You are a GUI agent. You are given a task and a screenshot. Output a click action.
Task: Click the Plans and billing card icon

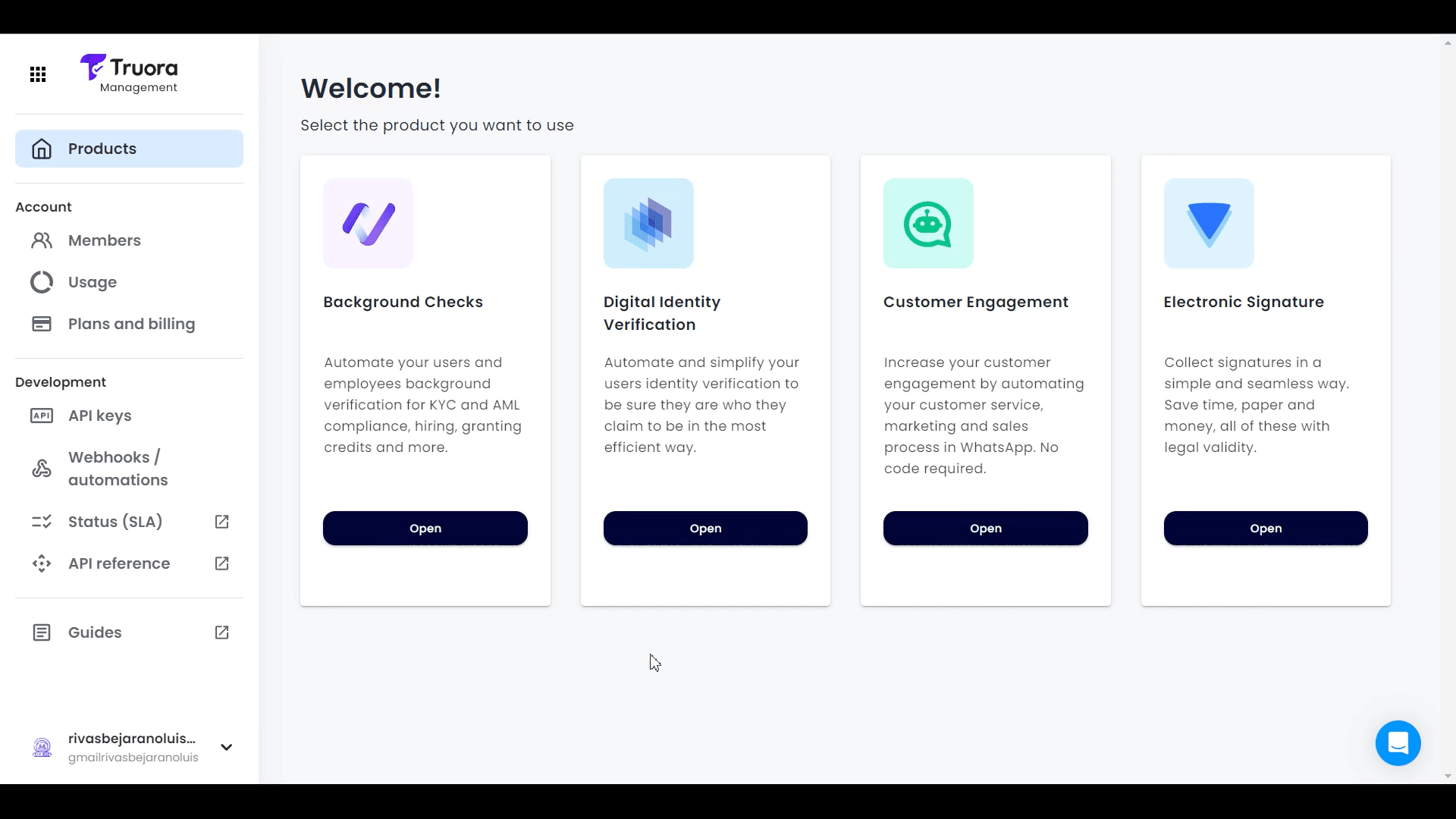tap(41, 323)
